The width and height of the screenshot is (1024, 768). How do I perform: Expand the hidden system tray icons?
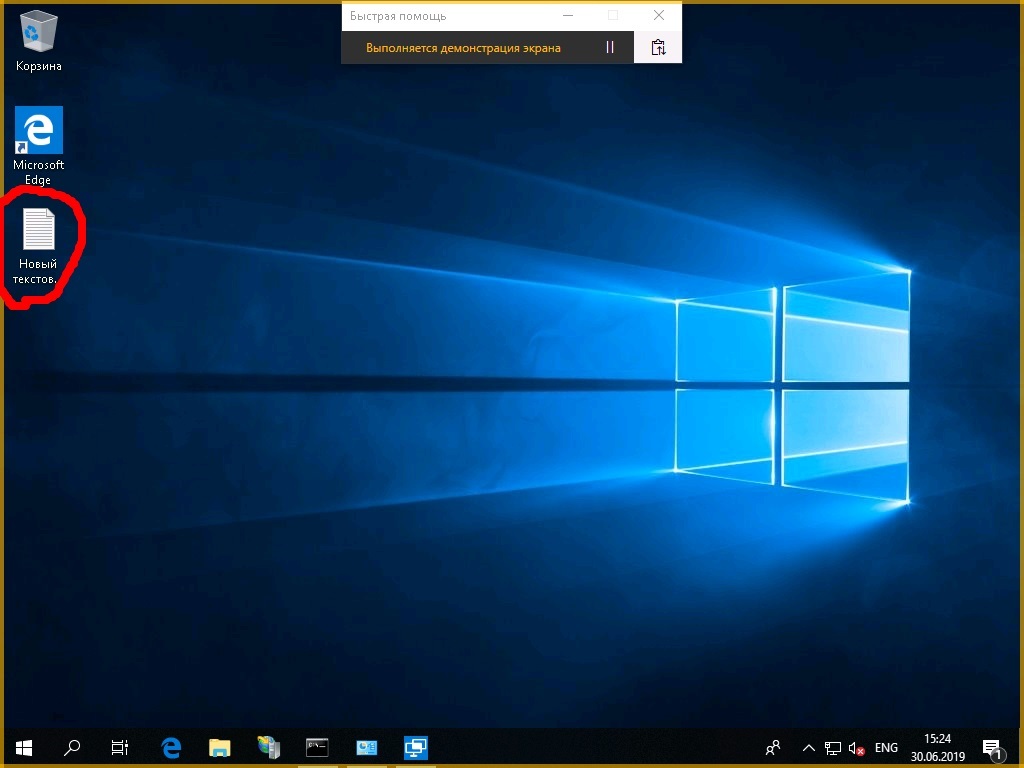808,747
